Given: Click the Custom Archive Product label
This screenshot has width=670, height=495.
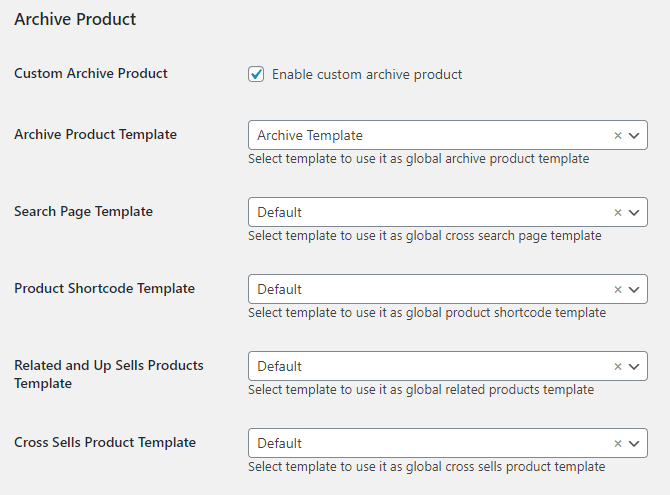Looking at the screenshot, I should click(91, 73).
